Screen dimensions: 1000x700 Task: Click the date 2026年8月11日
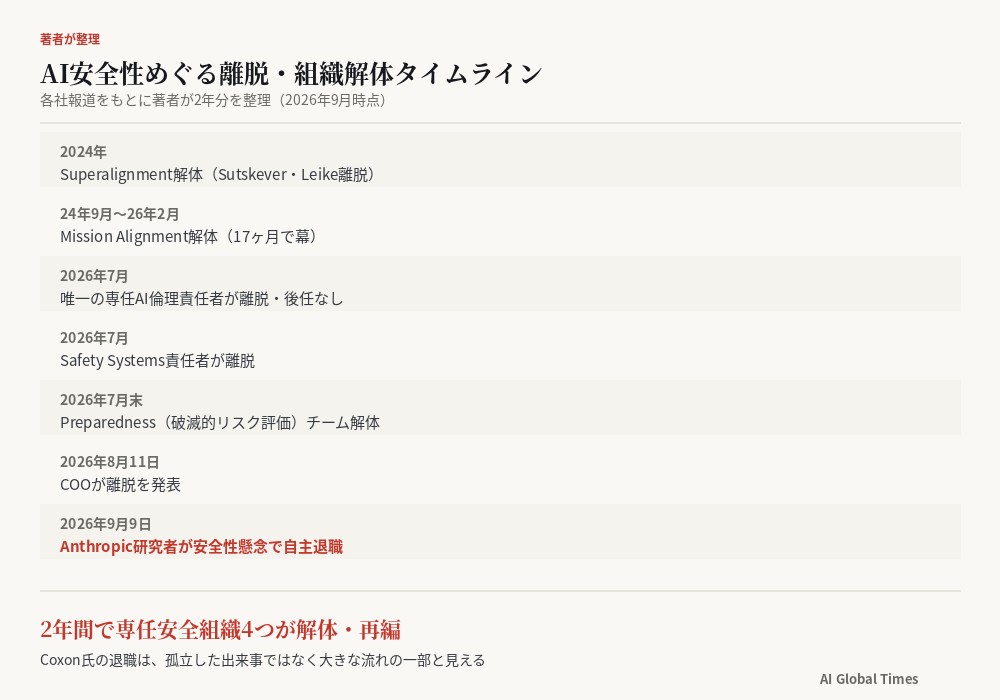[x=109, y=462]
